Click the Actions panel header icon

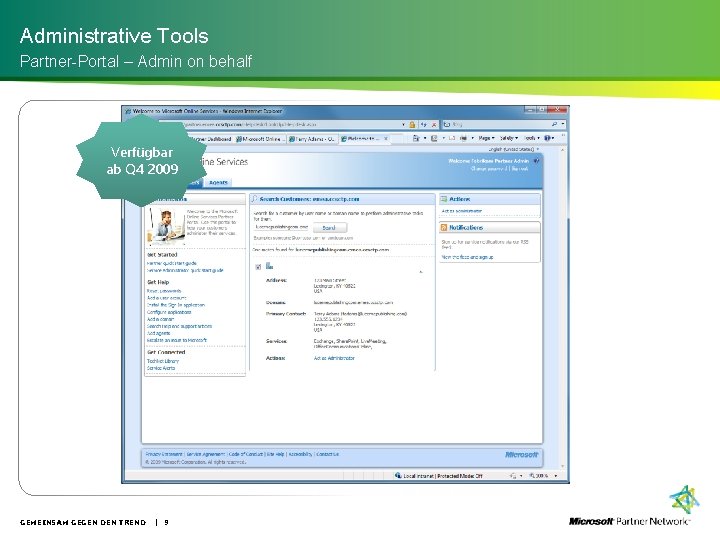coord(444,199)
